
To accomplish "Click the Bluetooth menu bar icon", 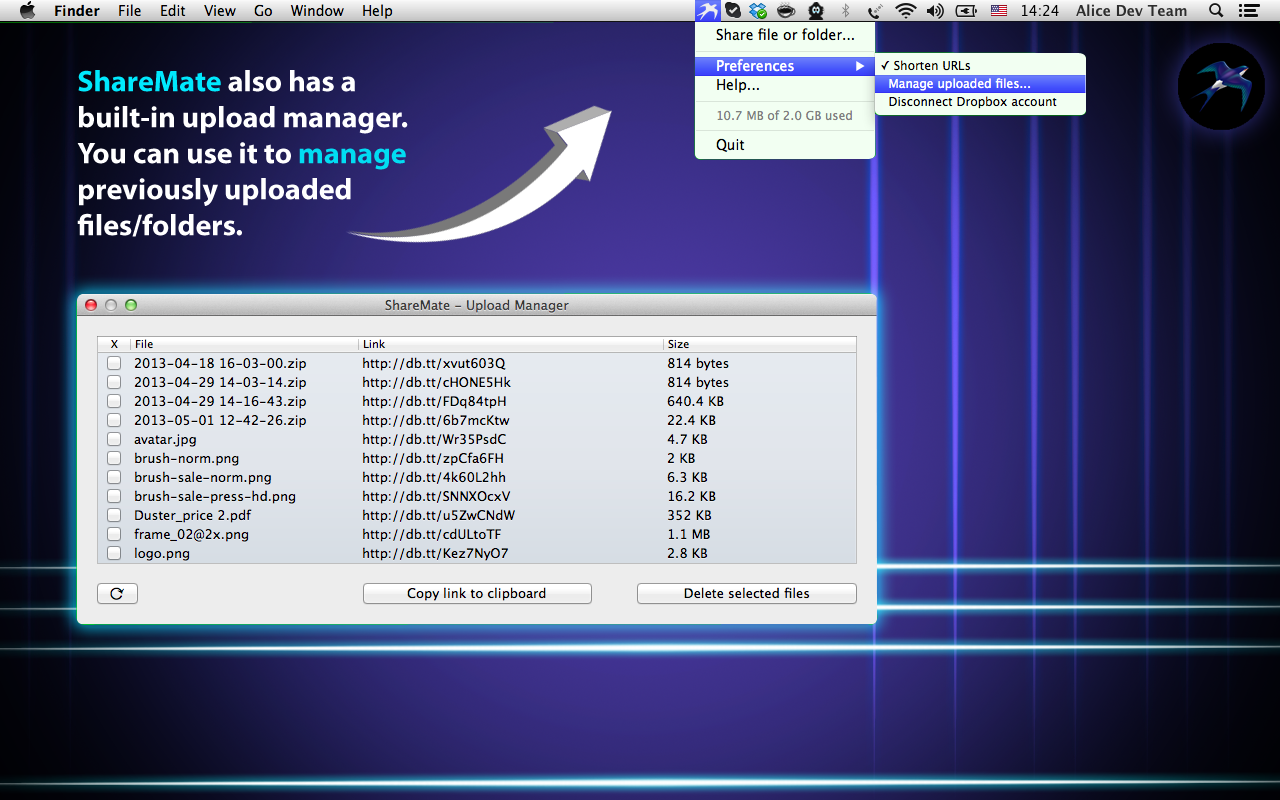I will pos(845,11).
